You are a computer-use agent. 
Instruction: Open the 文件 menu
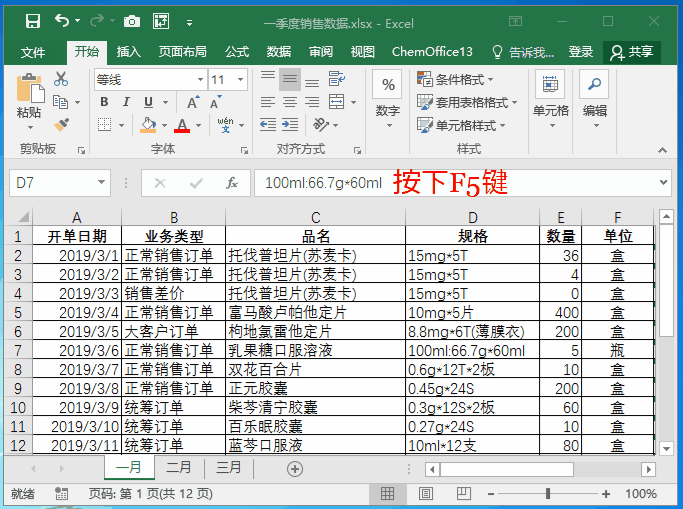point(33,53)
